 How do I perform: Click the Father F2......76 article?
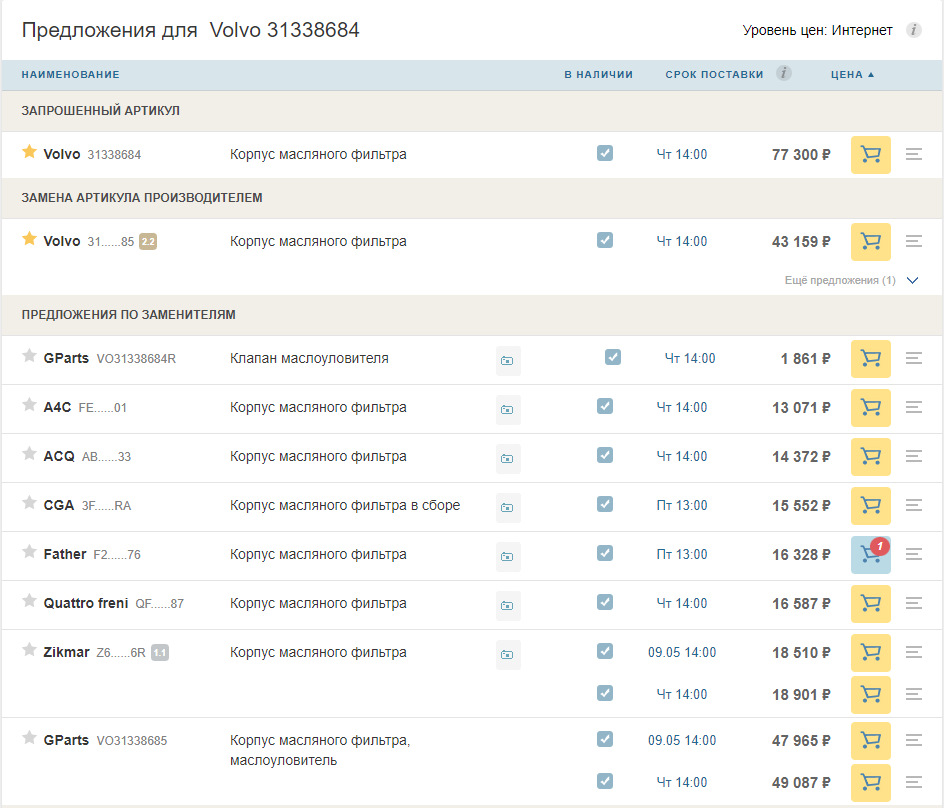(117, 555)
